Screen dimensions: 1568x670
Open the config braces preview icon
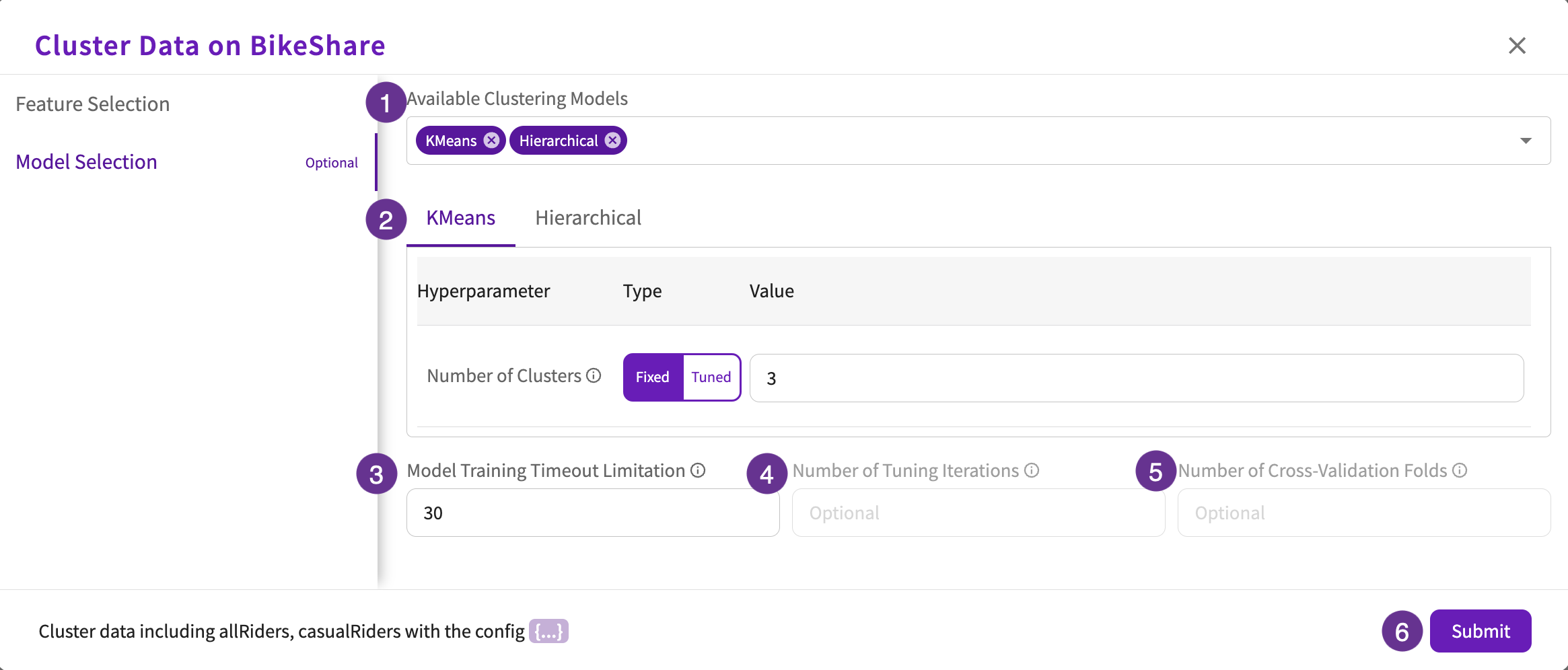coord(548,631)
